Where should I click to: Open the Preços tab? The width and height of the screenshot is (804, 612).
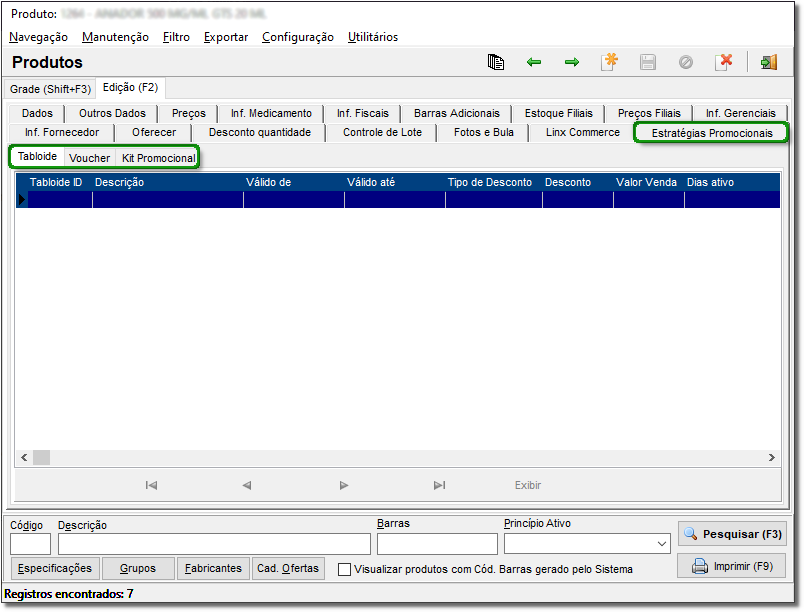tap(189, 113)
